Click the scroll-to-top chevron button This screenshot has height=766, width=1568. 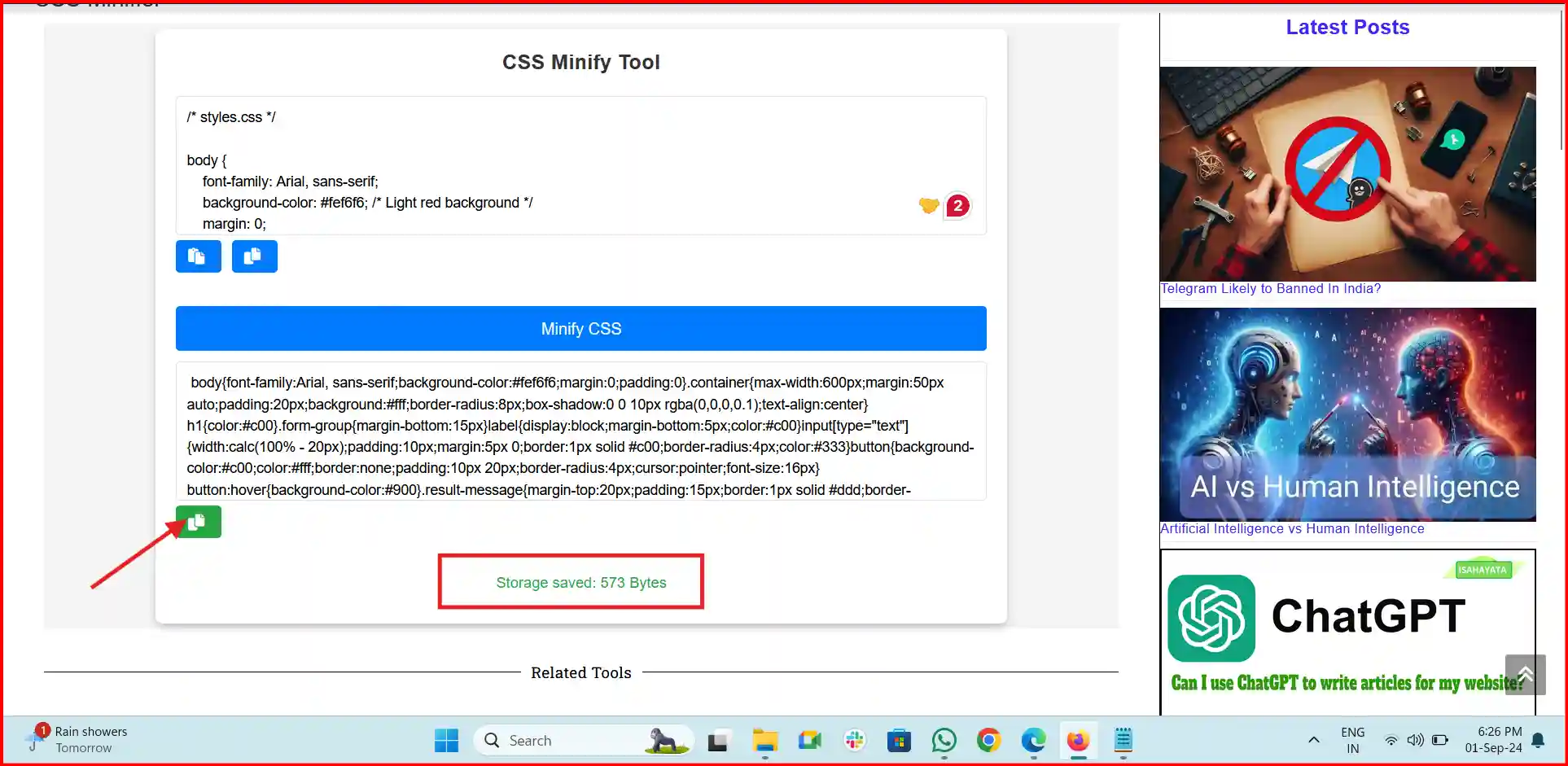[1525, 674]
